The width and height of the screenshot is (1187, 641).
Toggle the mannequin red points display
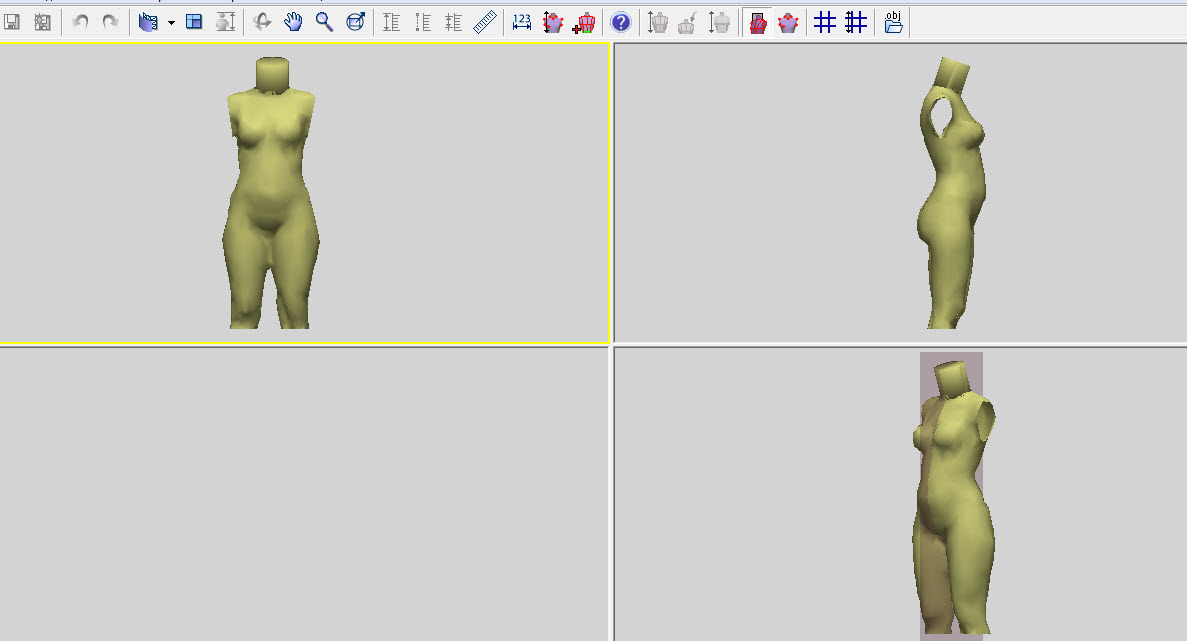[x=788, y=22]
